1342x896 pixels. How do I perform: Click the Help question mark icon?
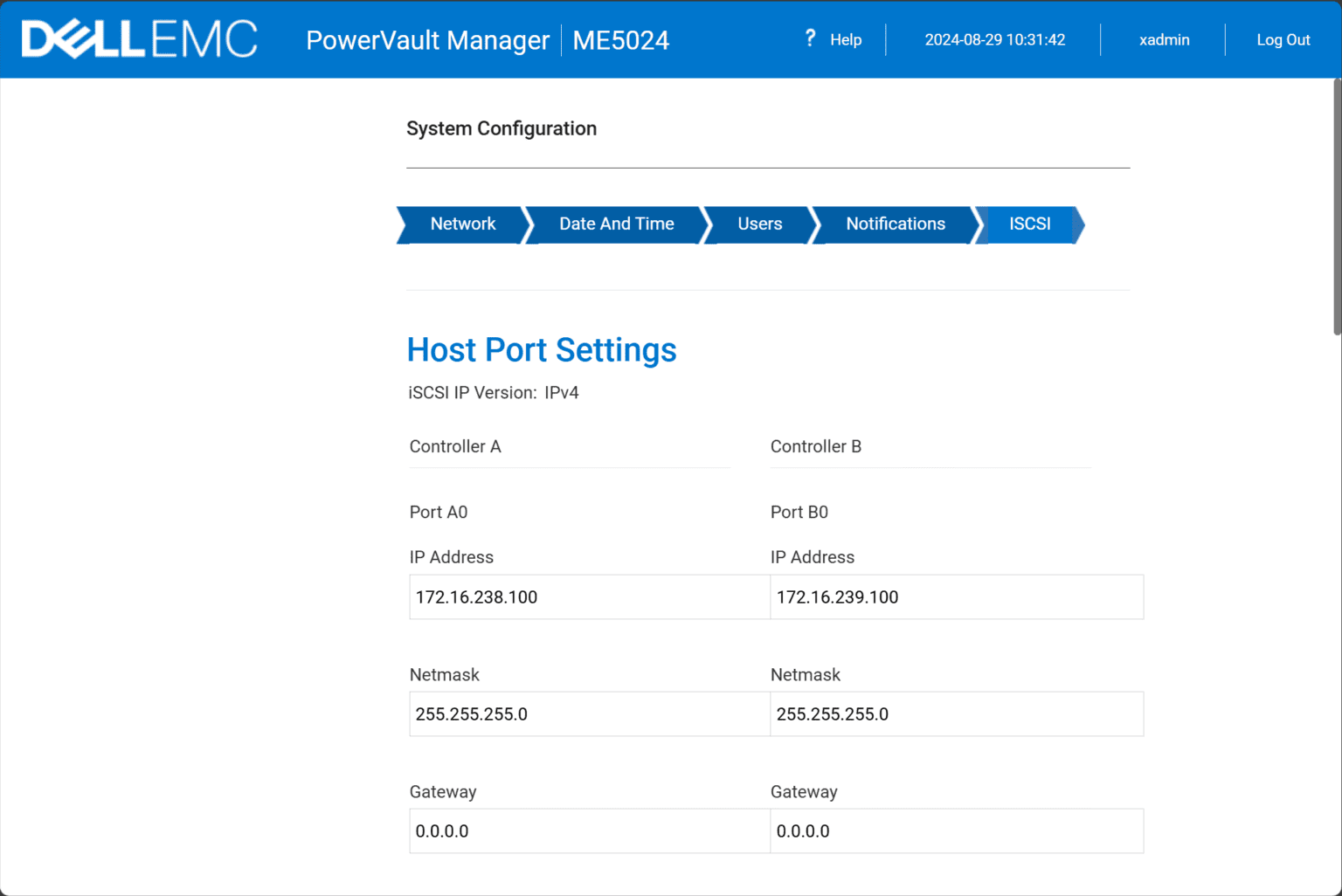tap(810, 38)
